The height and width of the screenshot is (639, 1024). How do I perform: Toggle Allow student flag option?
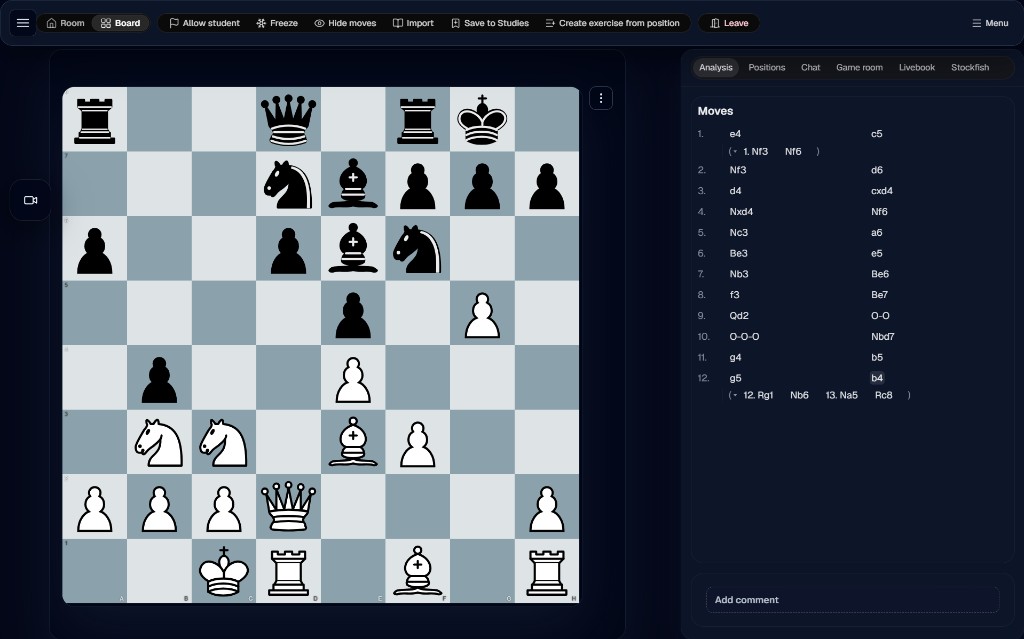tap(204, 23)
